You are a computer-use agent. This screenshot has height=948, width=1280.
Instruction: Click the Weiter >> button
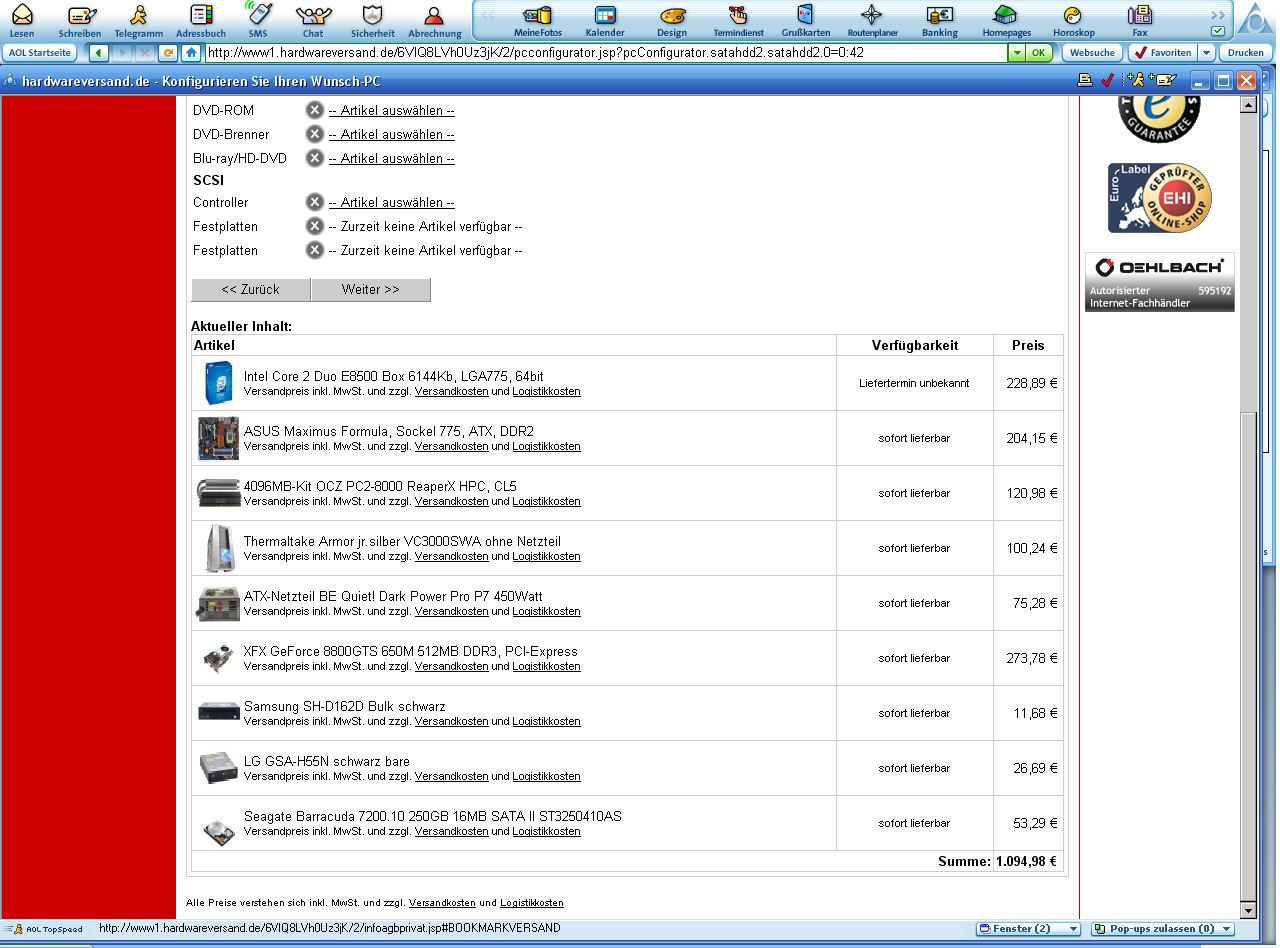click(371, 289)
